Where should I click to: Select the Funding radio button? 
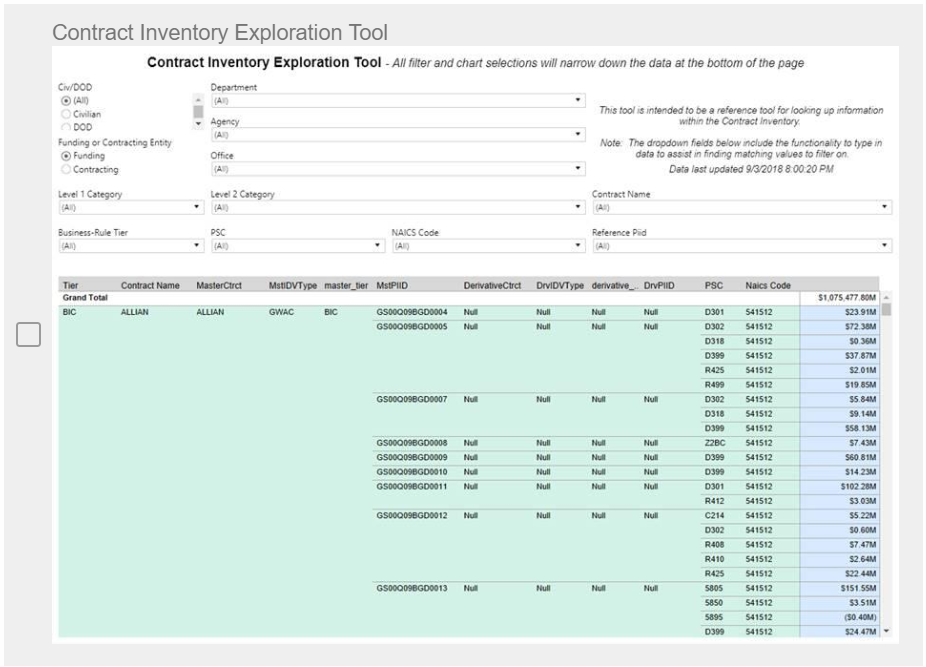tap(65, 156)
